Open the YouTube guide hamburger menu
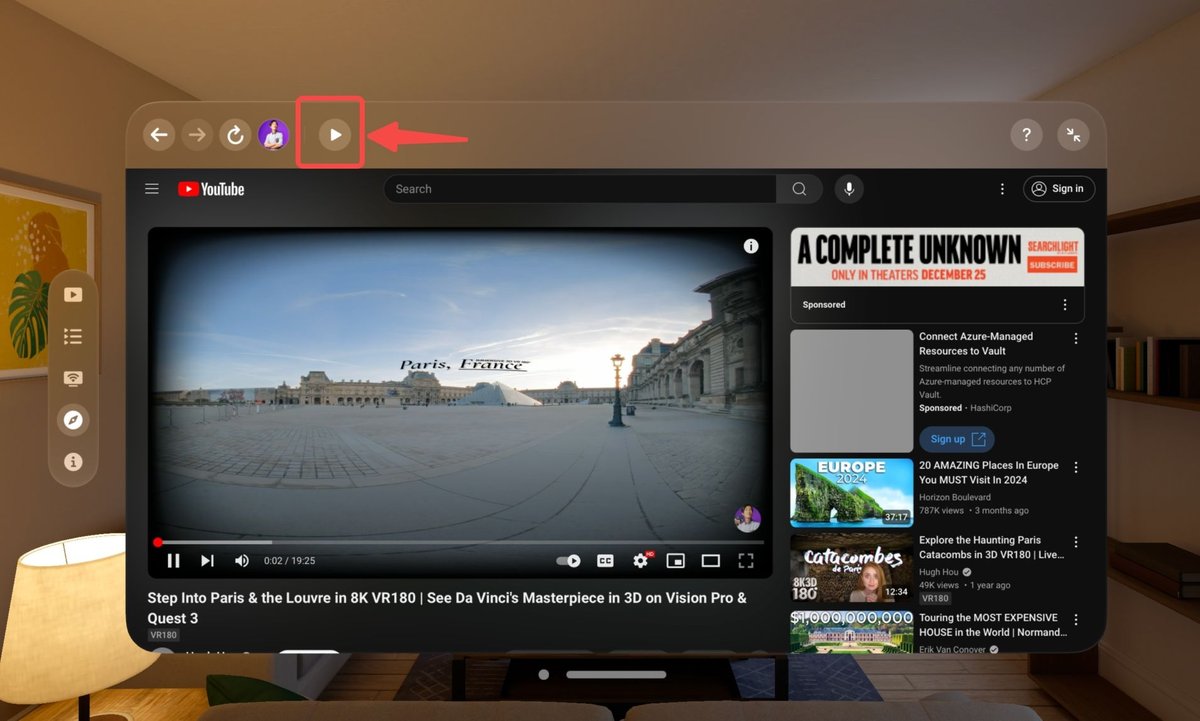Screen dimensions: 1200x721 152,189
